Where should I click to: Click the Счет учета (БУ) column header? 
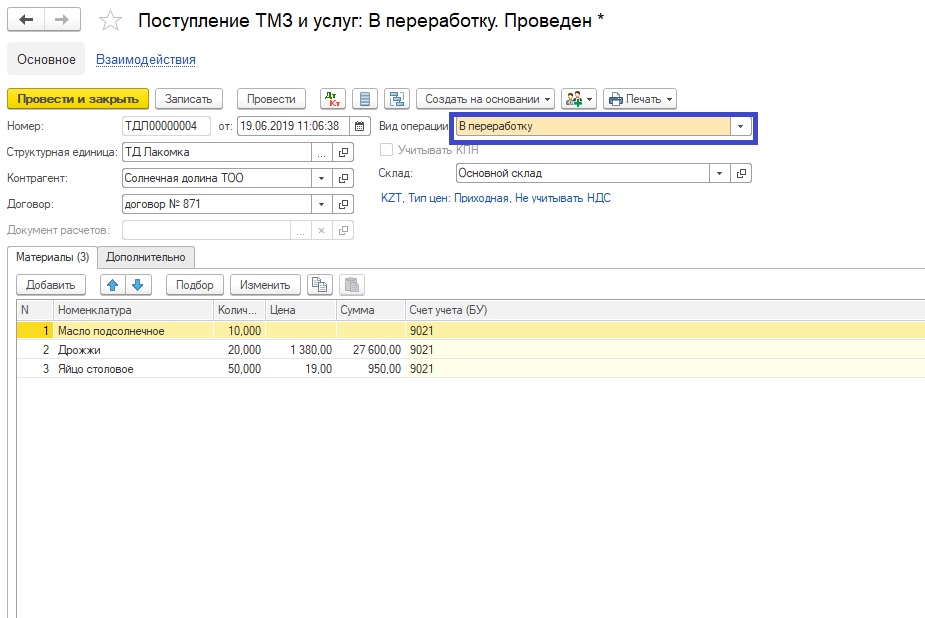[665, 310]
